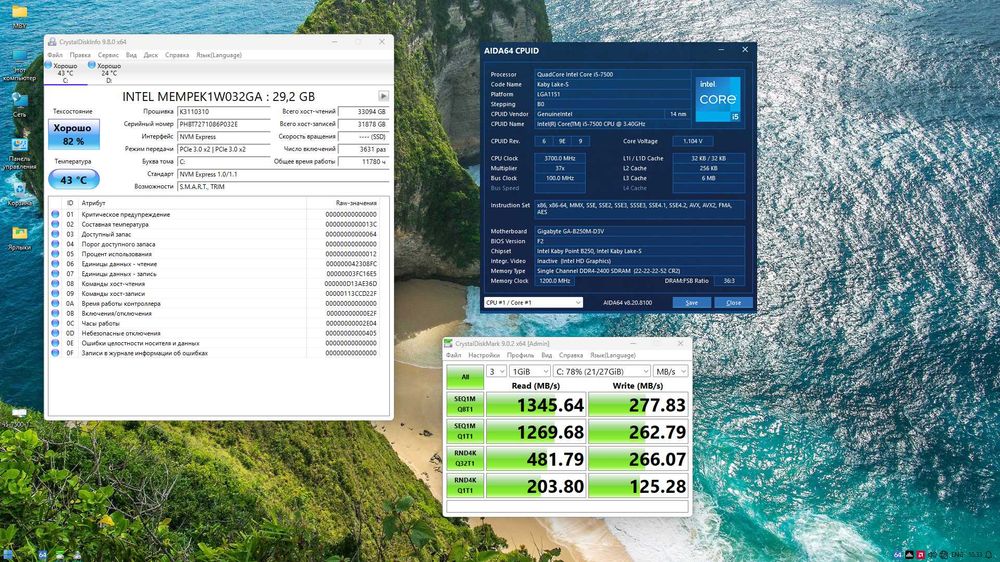Viewport: 1000px width, 562px height.
Task: Open the AIDA64 taskbar button
Action: [x=43, y=555]
